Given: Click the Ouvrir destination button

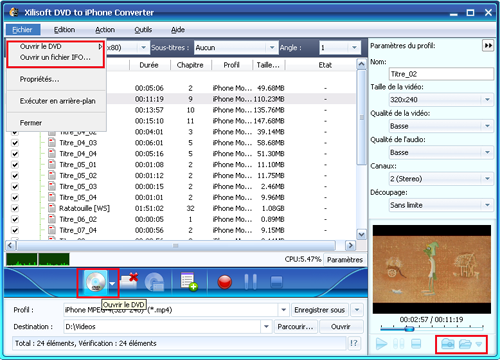Looking at the screenshot, I should tap(341, 327).
